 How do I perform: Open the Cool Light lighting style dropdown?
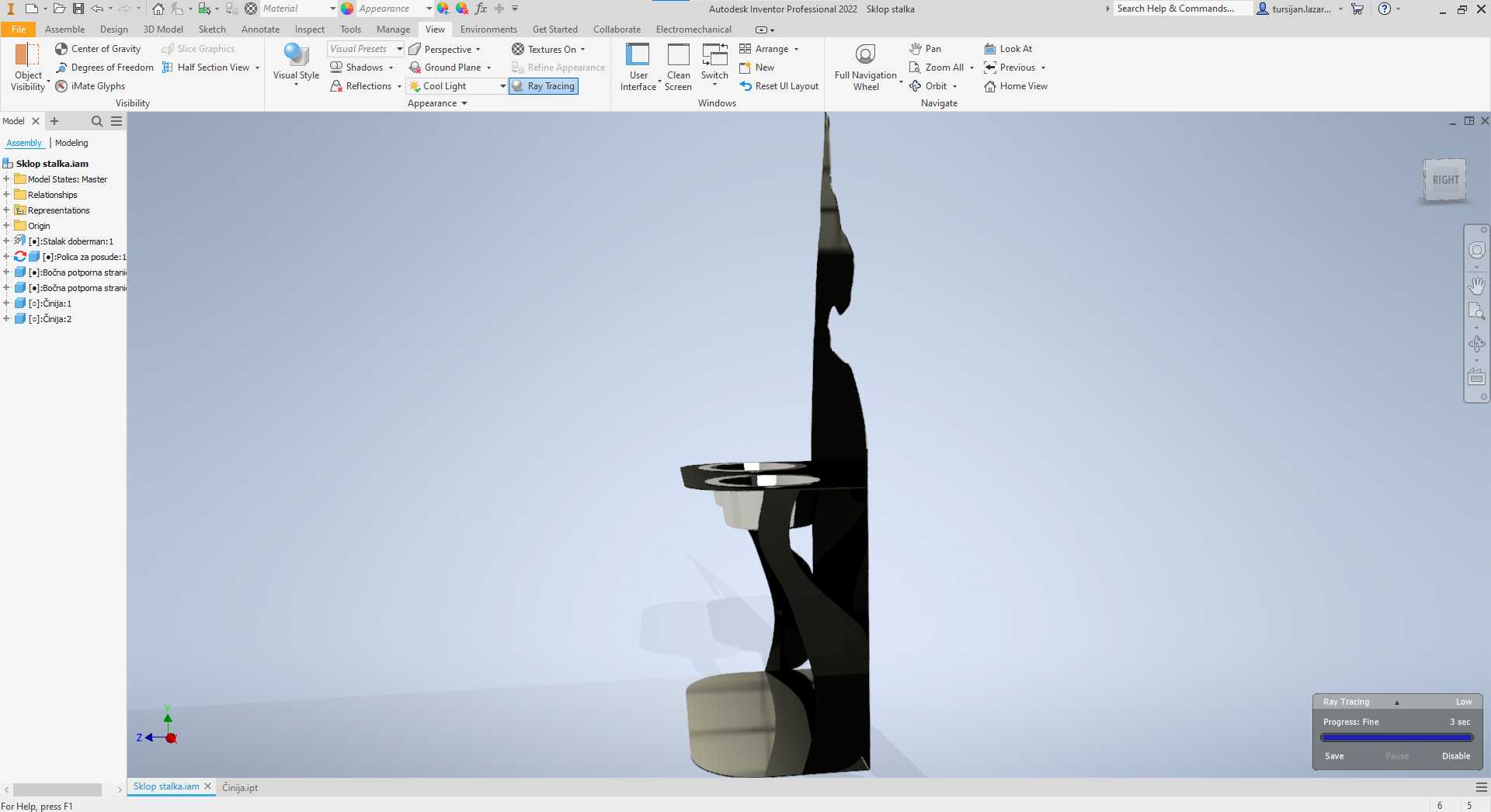point(502,86)
